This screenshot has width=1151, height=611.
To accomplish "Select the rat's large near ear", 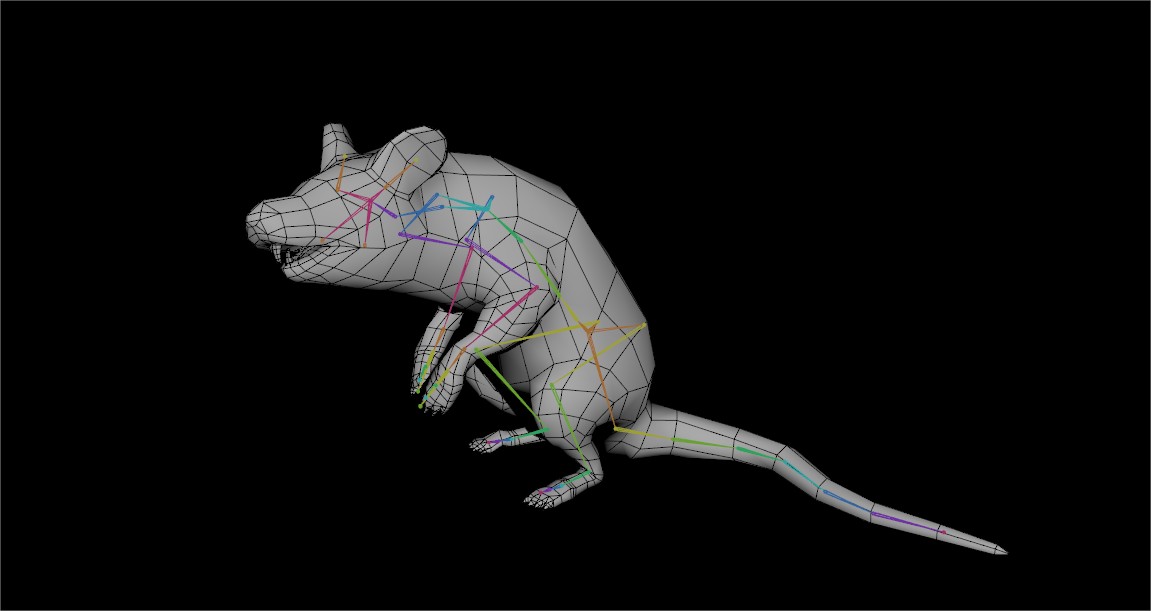I will [x=411, y=152].
